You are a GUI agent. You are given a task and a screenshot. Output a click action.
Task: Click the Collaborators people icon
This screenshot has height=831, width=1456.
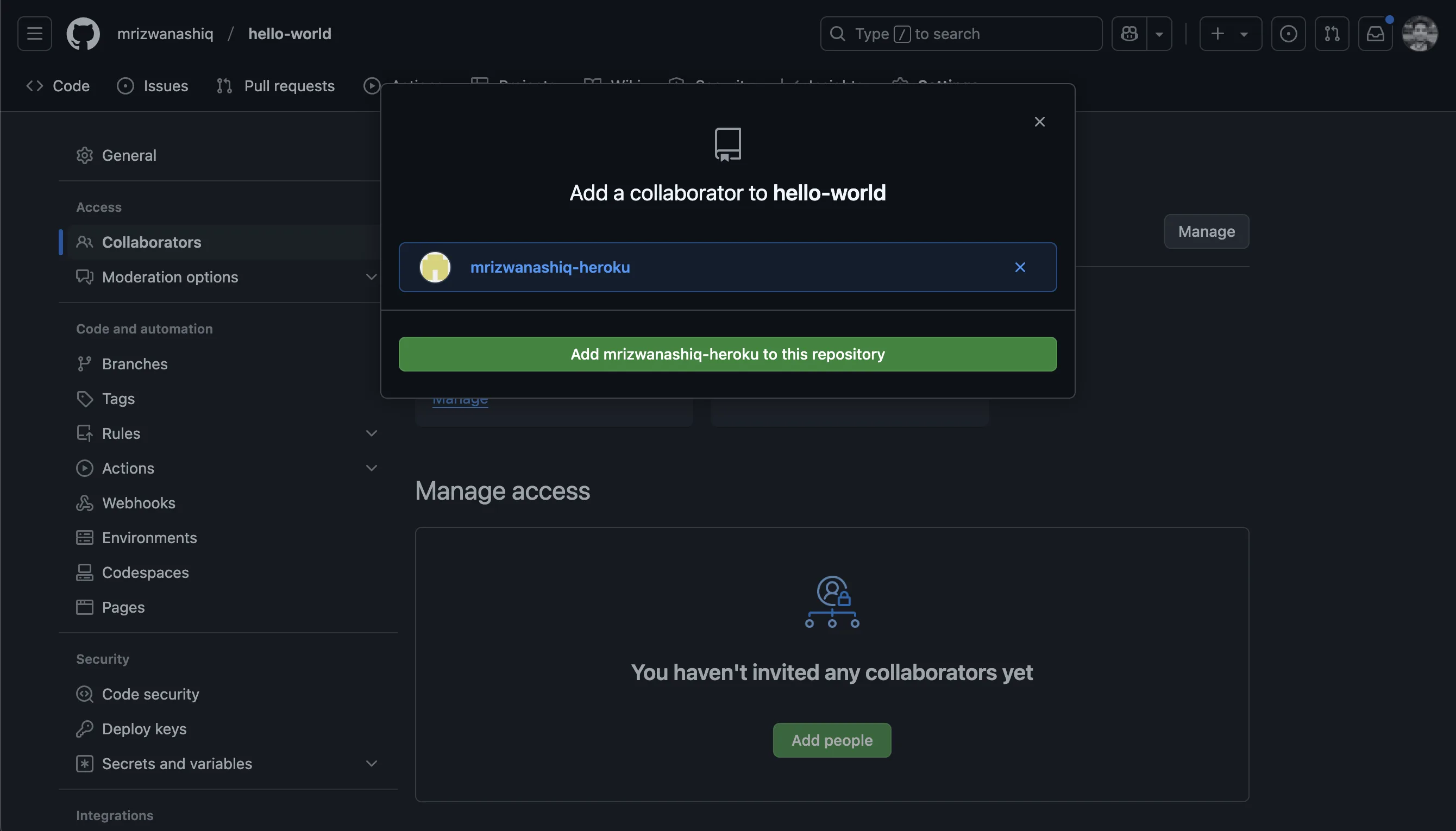pos(84,242)
